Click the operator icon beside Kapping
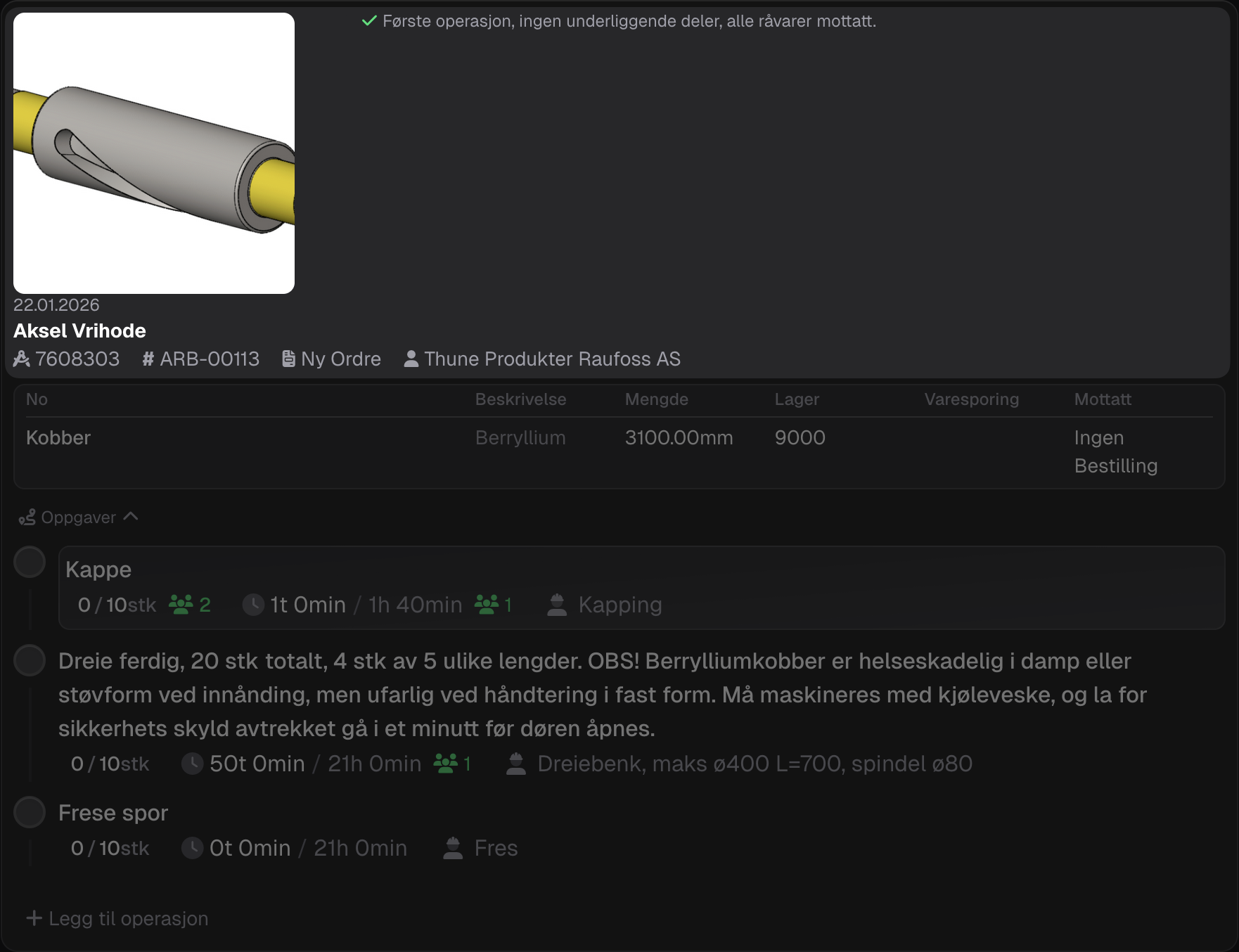Image resolution: width=1239 pixels, height=952 pixels. pyautogui.click(x=557, y=605)
